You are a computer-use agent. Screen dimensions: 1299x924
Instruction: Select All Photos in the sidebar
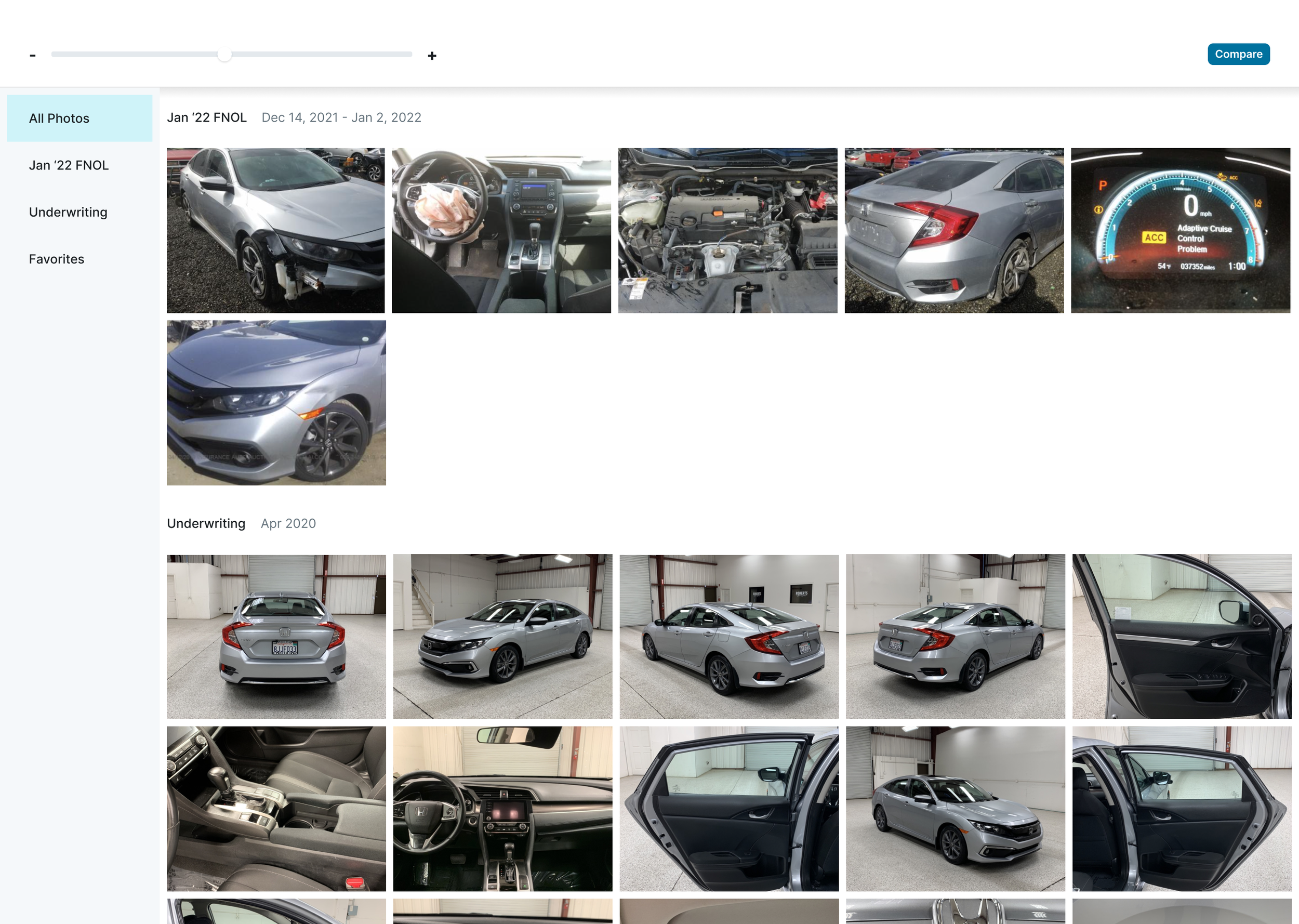(x=59, y=118)
